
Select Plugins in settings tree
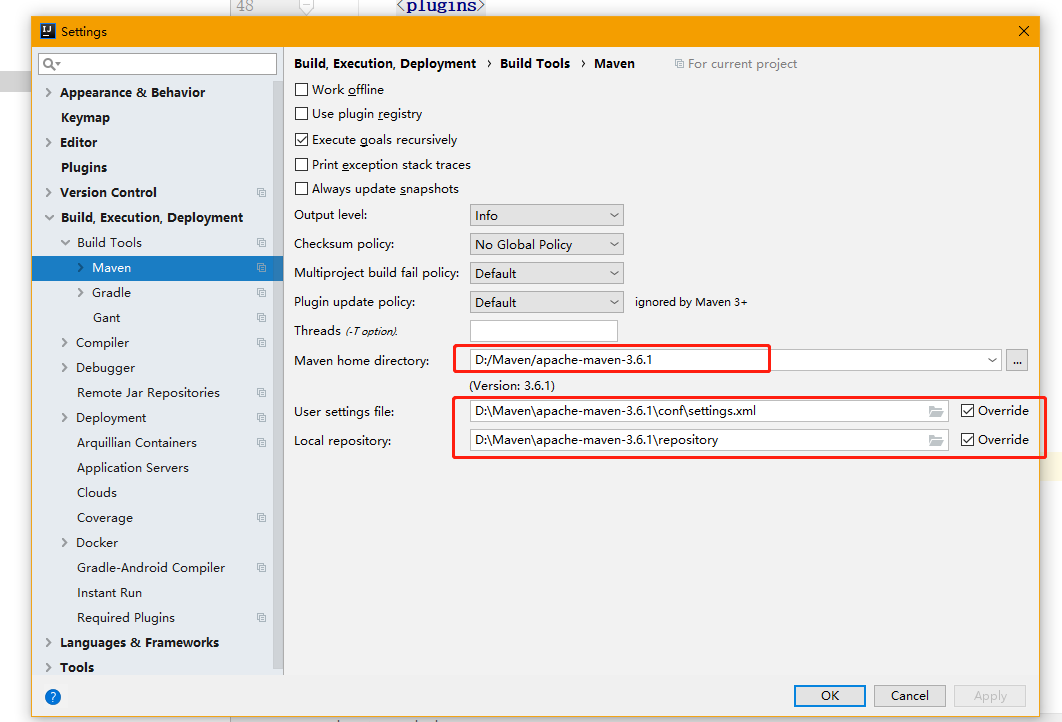84,167
